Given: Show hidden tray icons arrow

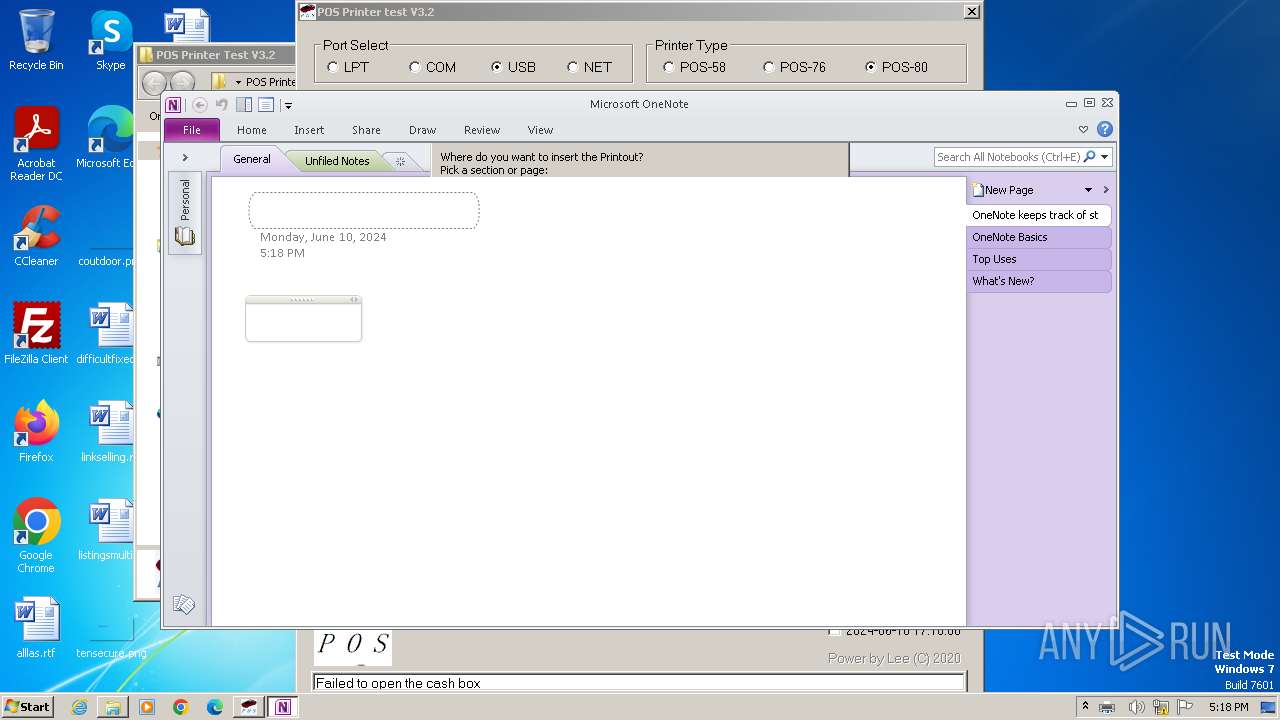Looking at the screenshot, I should 1085,707.
